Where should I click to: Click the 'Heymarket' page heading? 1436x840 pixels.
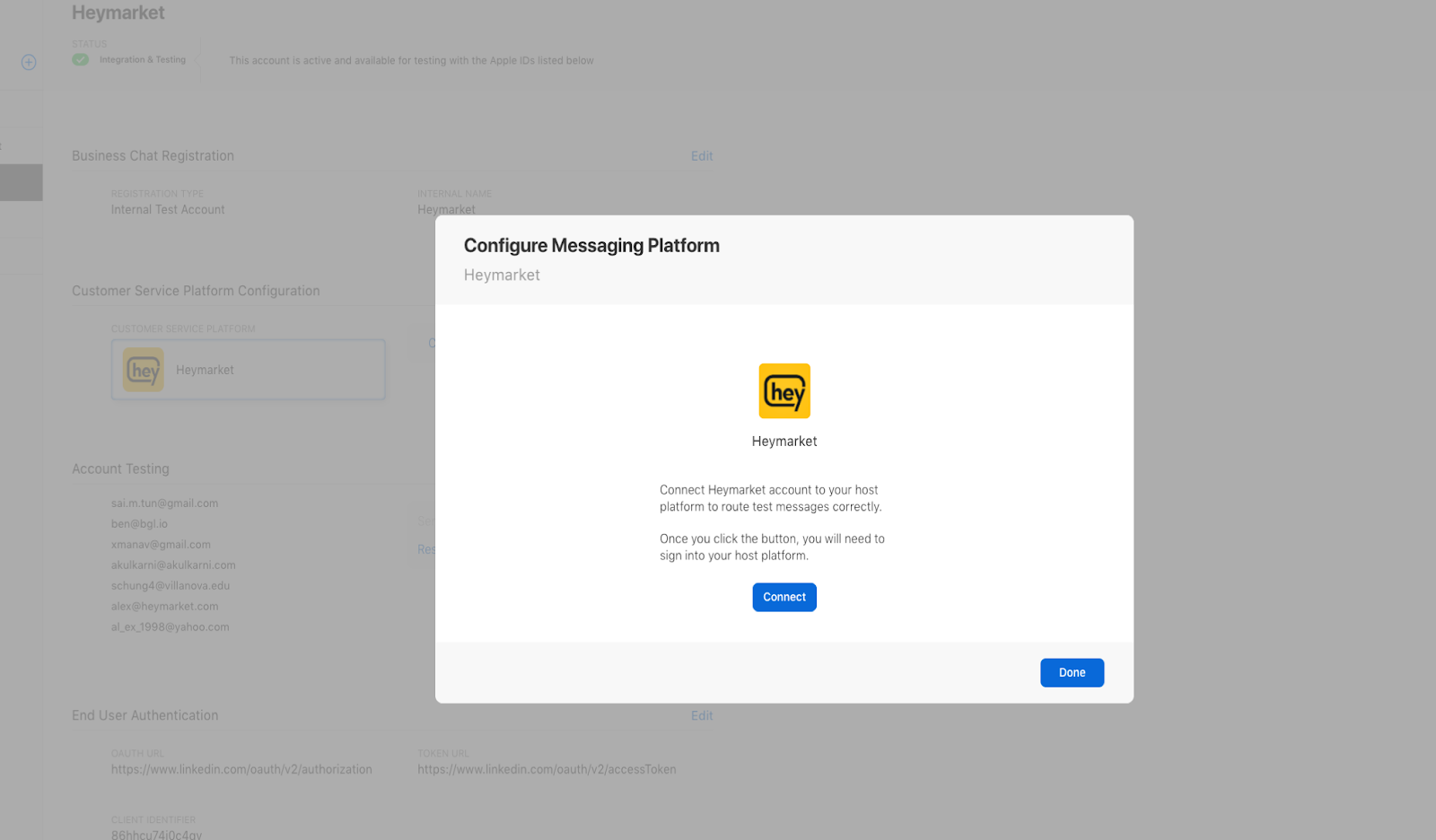pos(118,13)
